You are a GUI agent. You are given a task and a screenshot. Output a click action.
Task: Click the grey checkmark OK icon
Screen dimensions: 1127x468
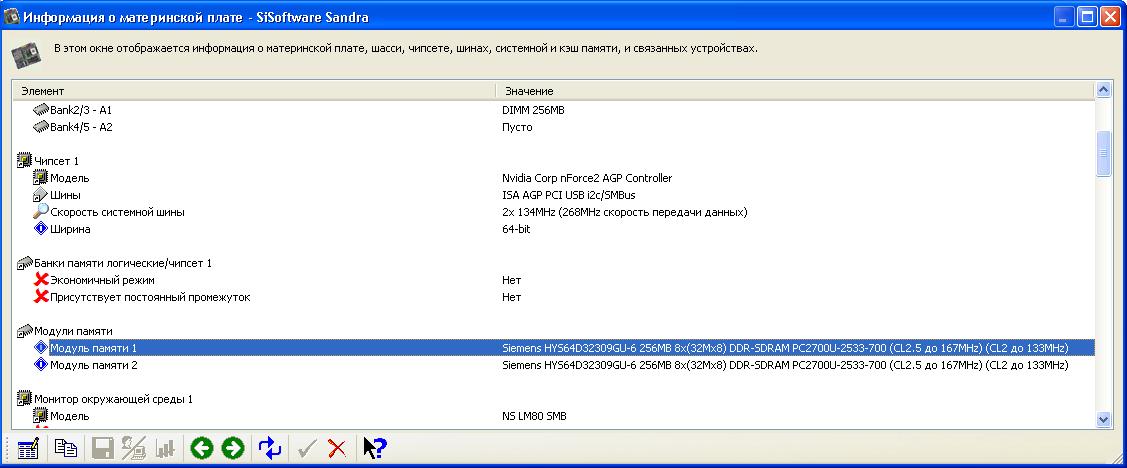click(307, 449)
